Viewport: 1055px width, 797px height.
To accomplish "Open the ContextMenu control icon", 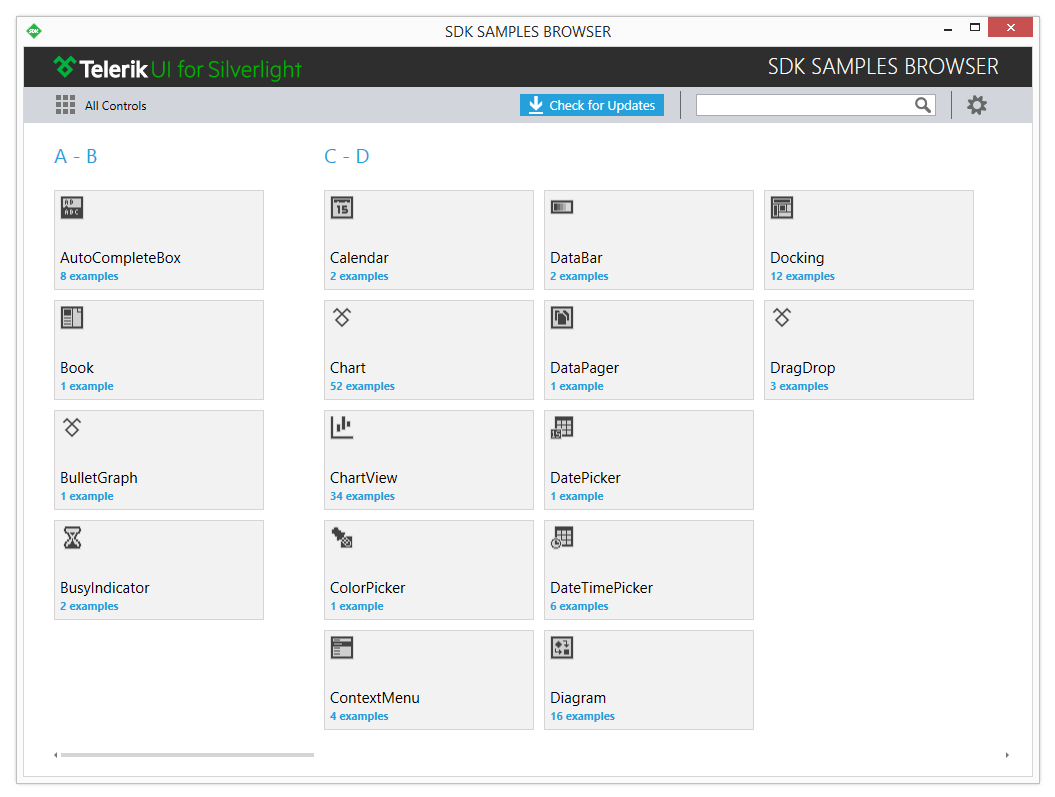I will click(x=342, y=648).
